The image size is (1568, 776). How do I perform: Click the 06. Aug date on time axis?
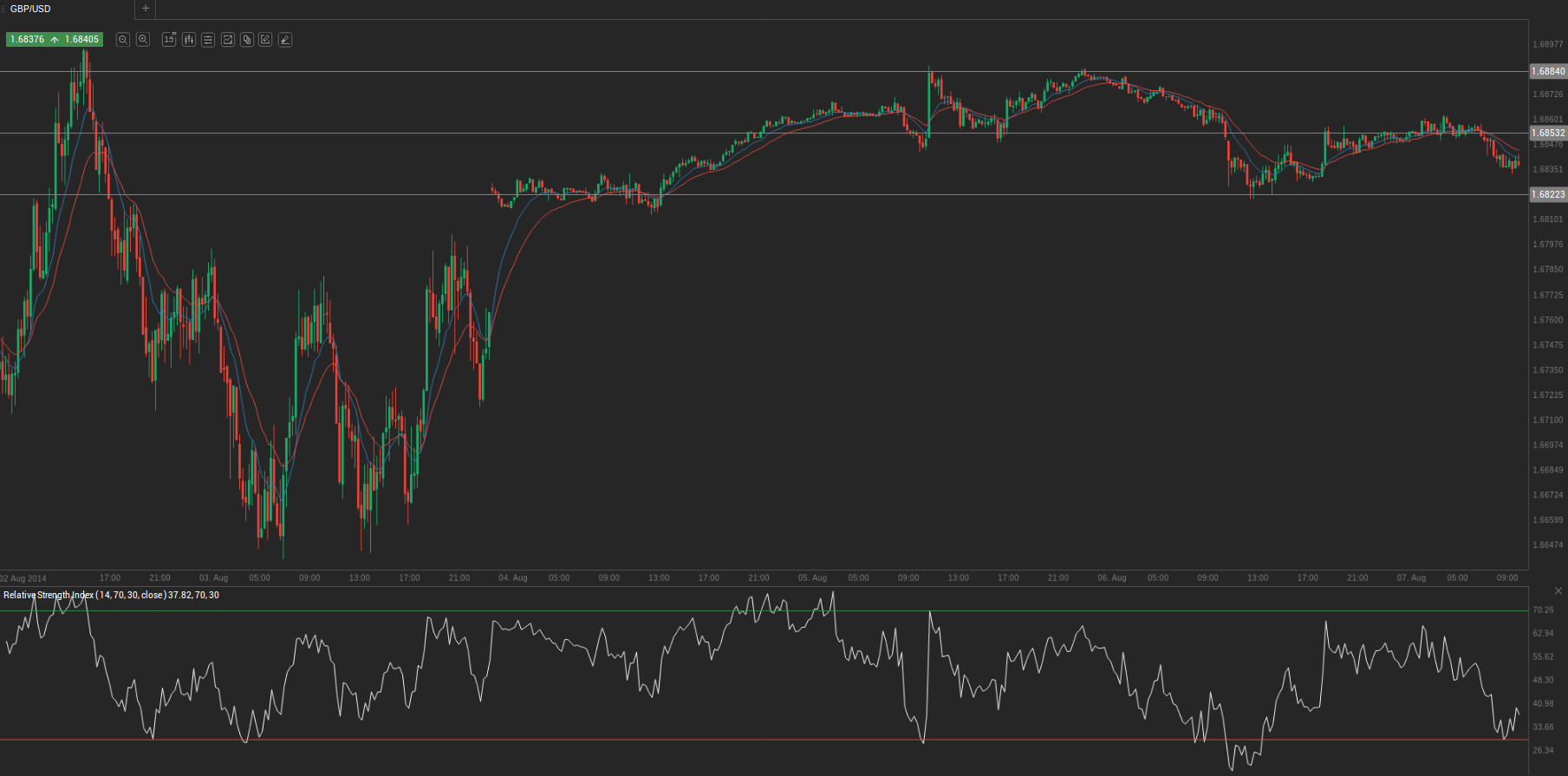(1112, 577)
